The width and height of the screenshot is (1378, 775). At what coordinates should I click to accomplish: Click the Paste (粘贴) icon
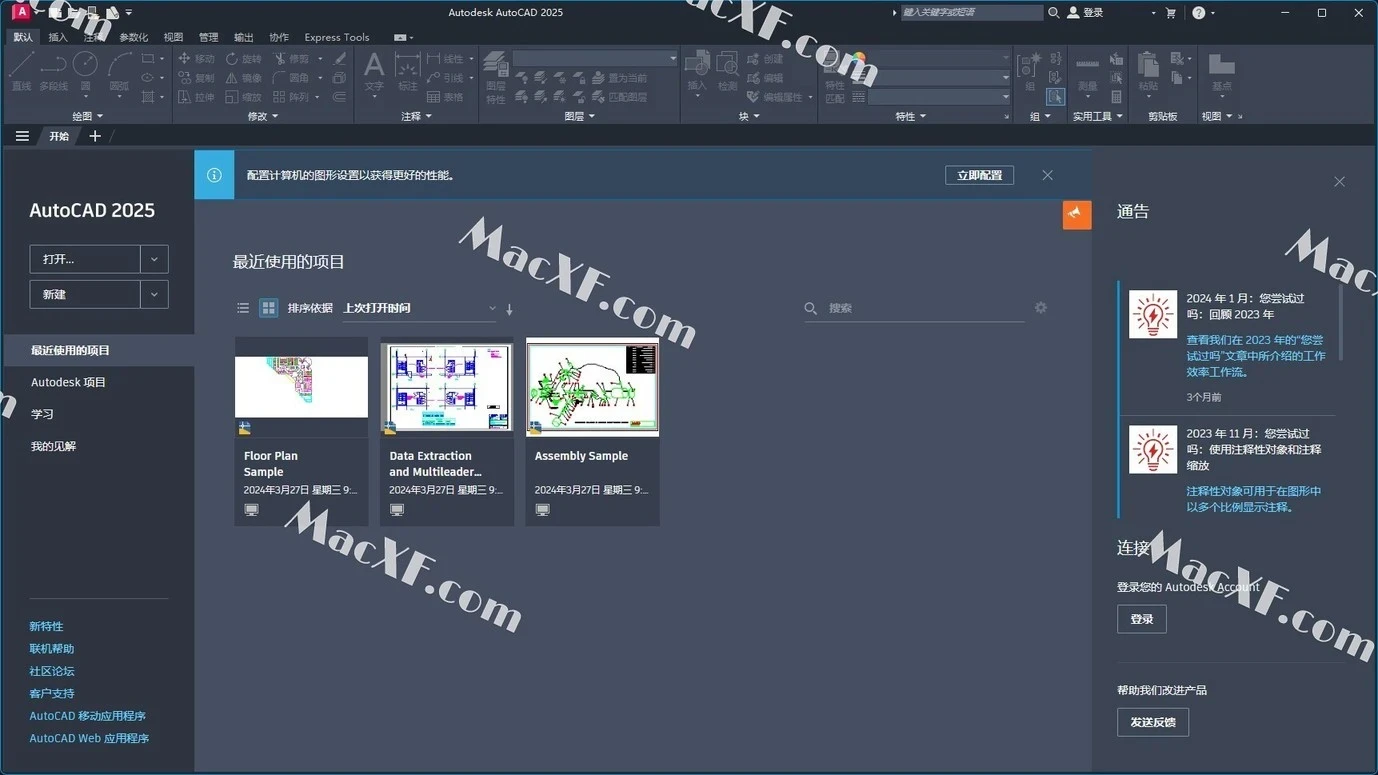coord(1148,72)
